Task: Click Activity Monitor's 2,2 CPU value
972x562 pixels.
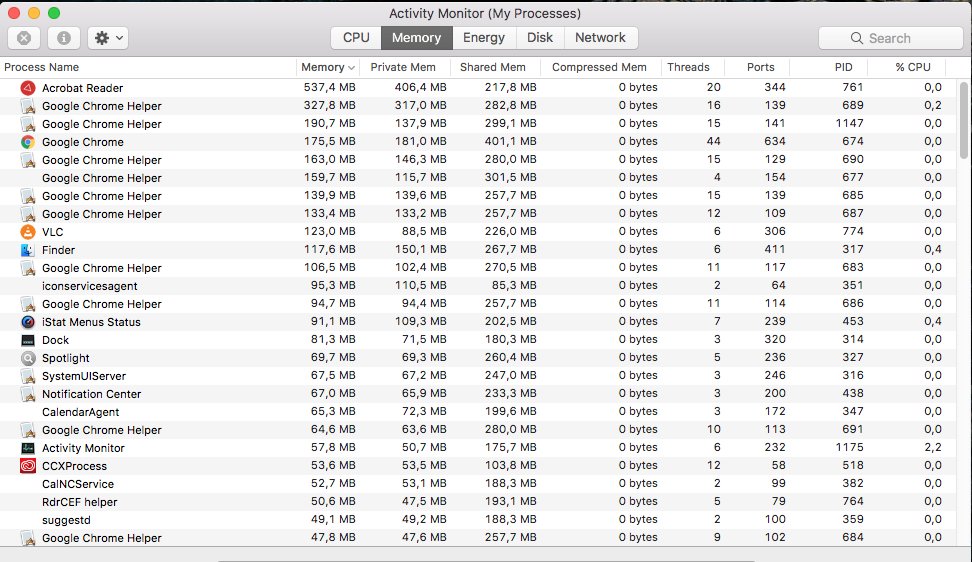Action: (x=932, y=447)
